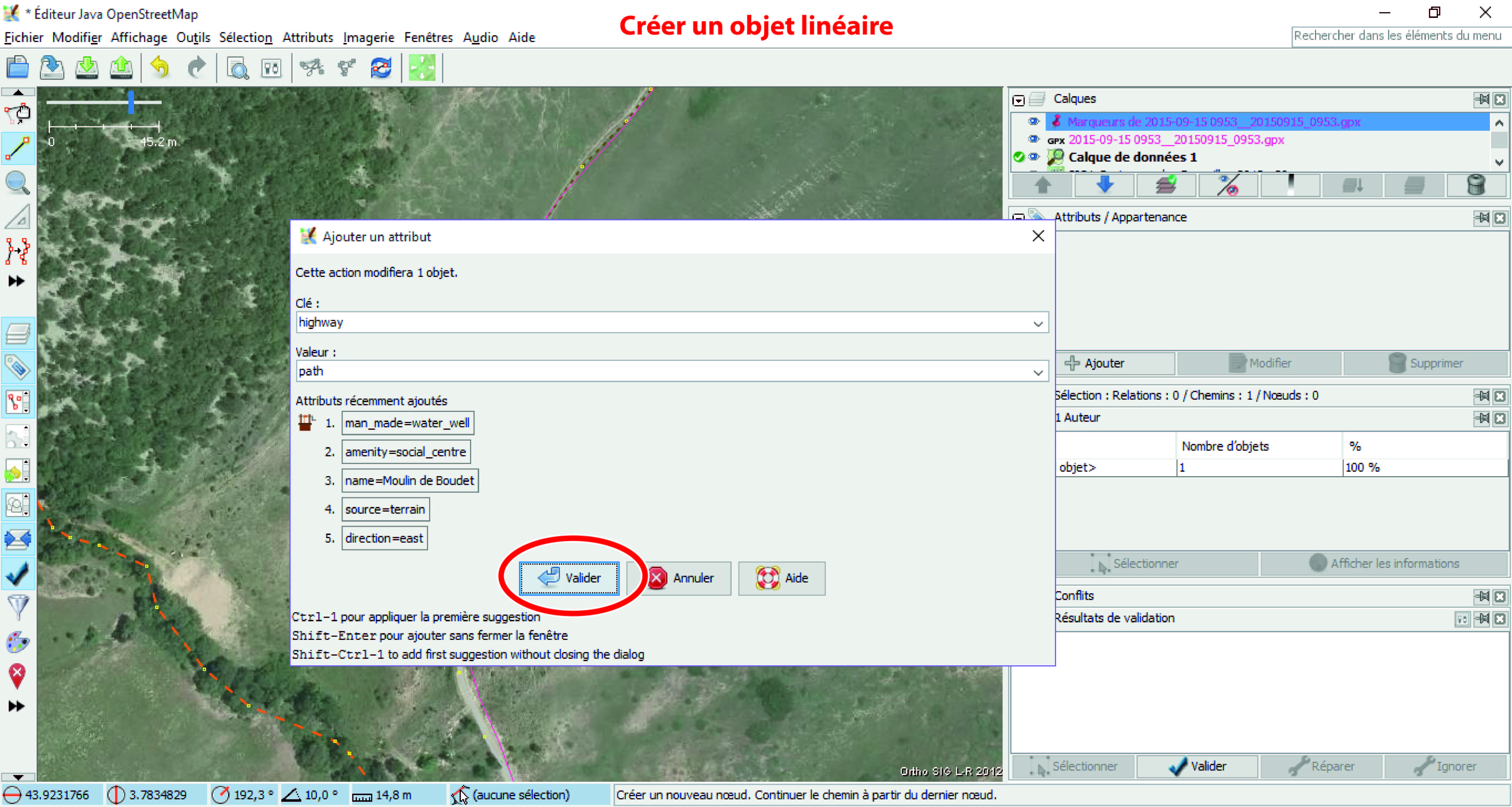Open the search objects magnifier icon
The image size is (1512, 807).
[238, 68]
